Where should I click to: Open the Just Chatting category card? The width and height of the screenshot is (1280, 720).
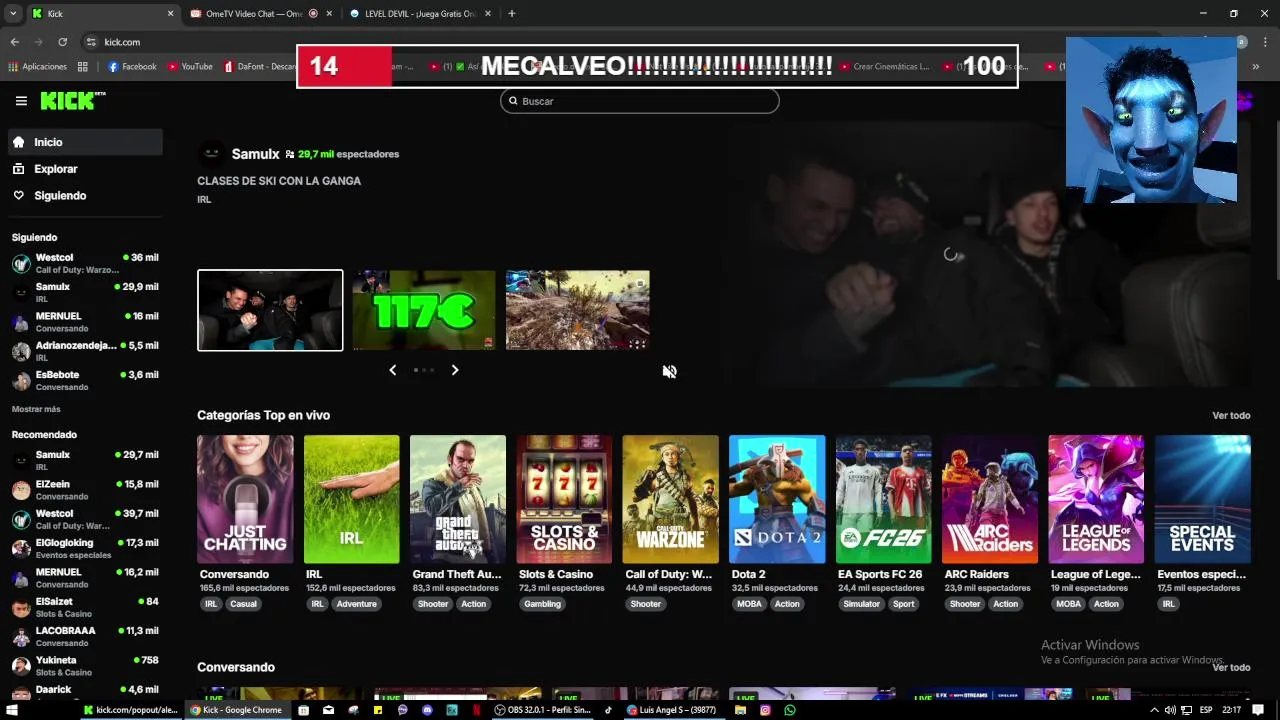click(x=245, y=499)
